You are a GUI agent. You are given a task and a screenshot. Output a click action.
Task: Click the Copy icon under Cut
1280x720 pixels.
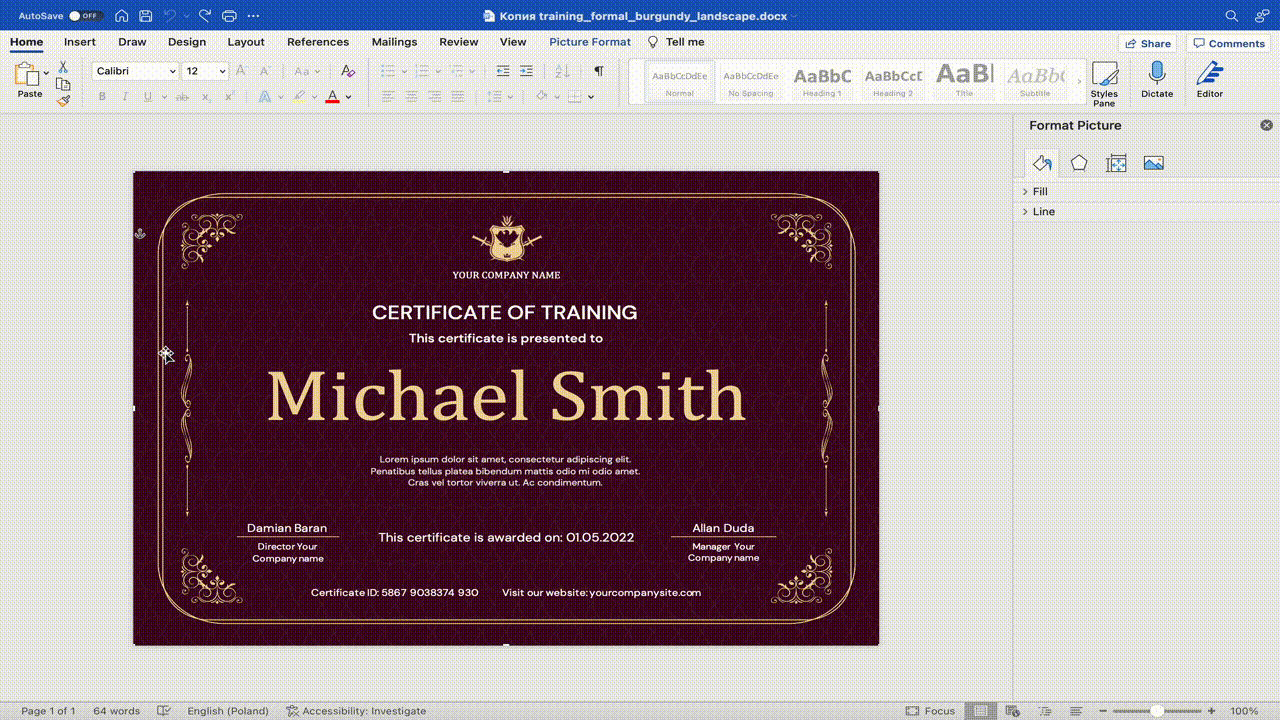(x=63, y=84)
